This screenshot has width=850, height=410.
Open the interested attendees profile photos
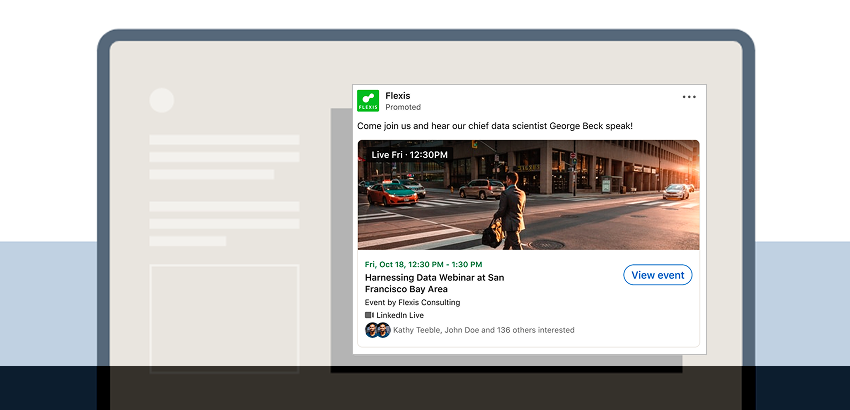pos(378,330)
